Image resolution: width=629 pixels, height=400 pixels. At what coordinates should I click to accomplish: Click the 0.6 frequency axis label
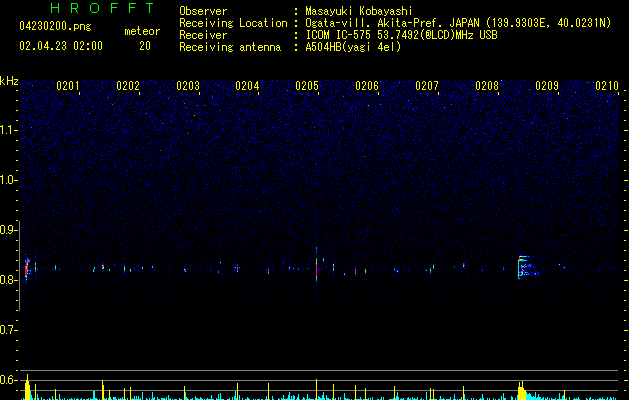(x=8, y=380)
